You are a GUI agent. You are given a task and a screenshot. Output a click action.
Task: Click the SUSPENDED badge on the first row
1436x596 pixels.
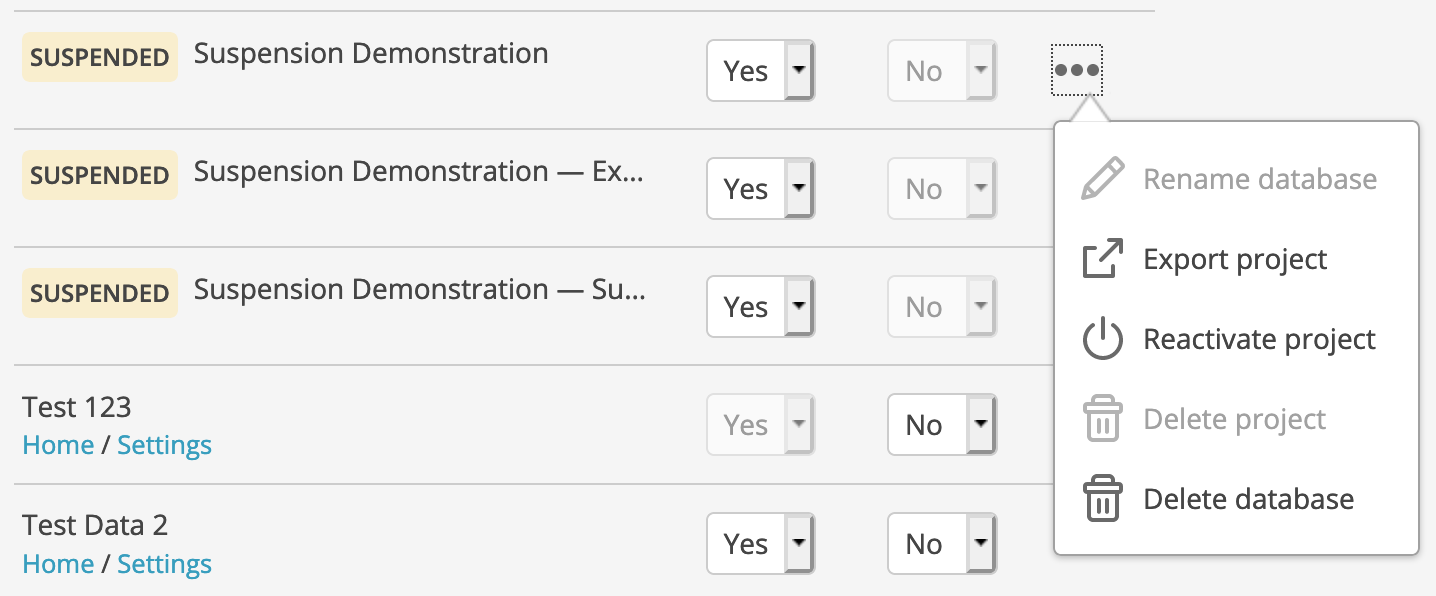click(99, 57)
